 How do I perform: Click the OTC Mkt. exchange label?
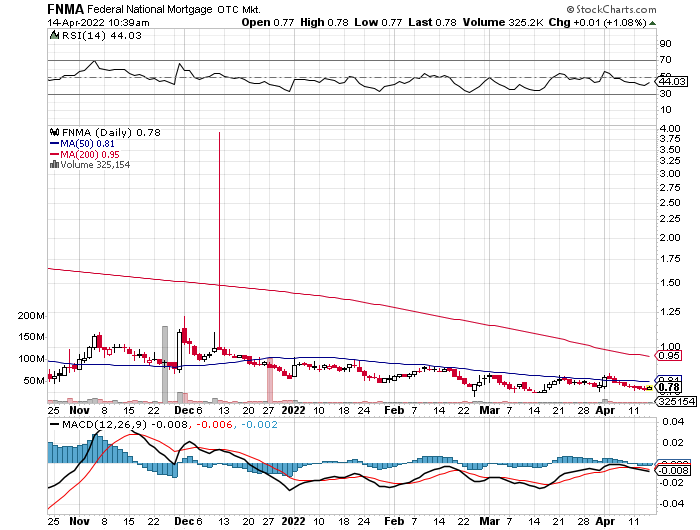pos(239,9)
